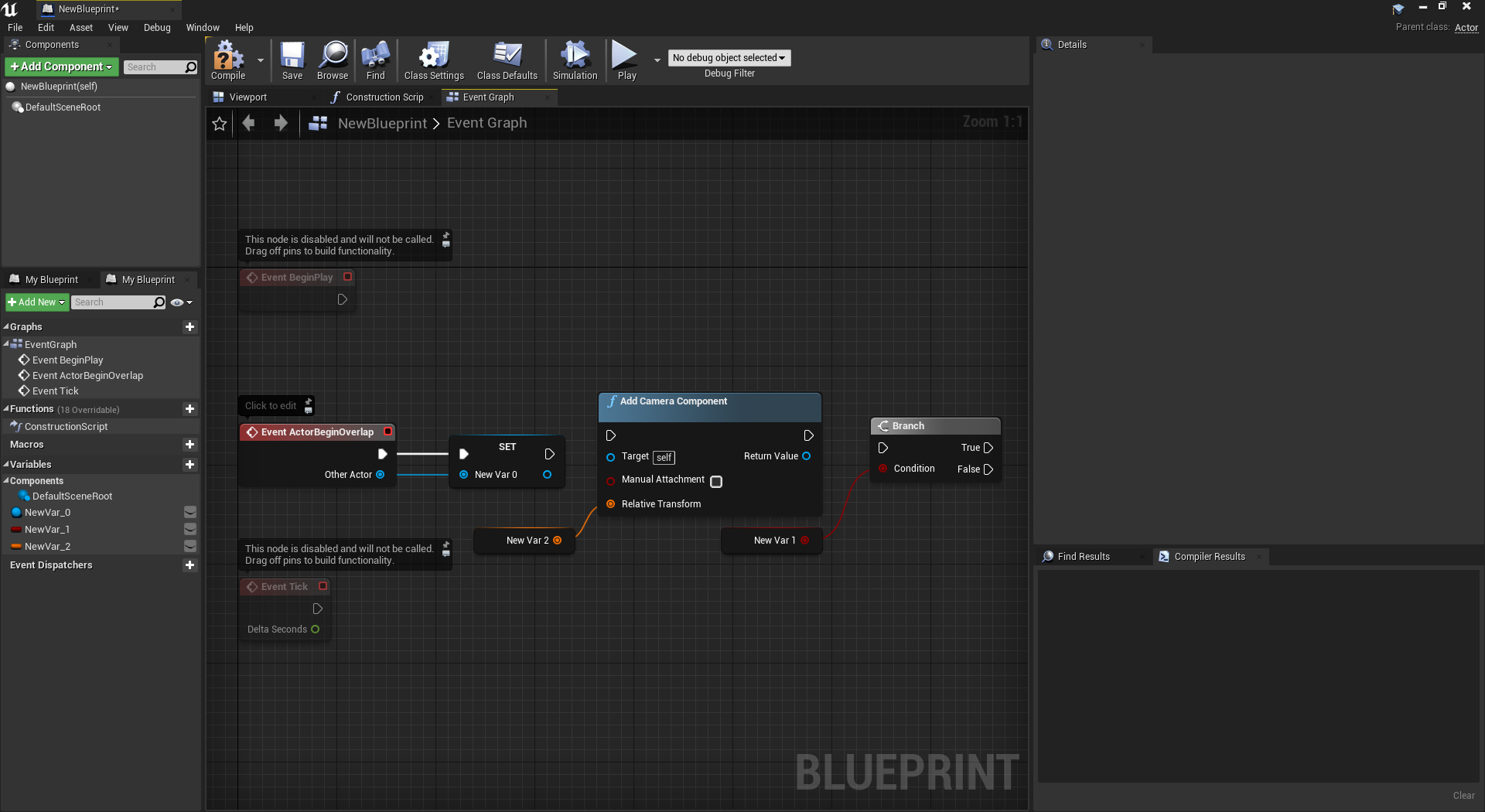Click the Actor parent class link
This screenshot has height=812, width=1485.
tap(1466, 28)
